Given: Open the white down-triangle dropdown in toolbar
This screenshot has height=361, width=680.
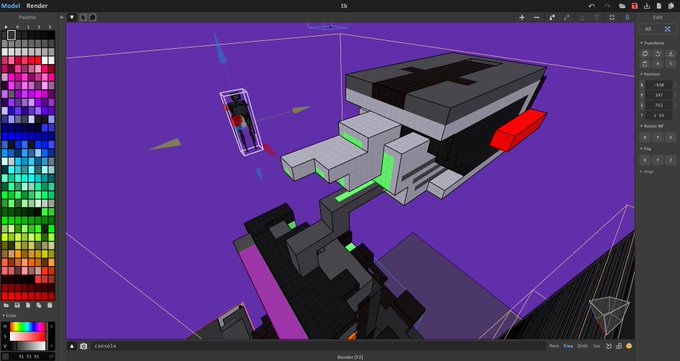Looking at the screenshot, I should click(x=72, y=17).
